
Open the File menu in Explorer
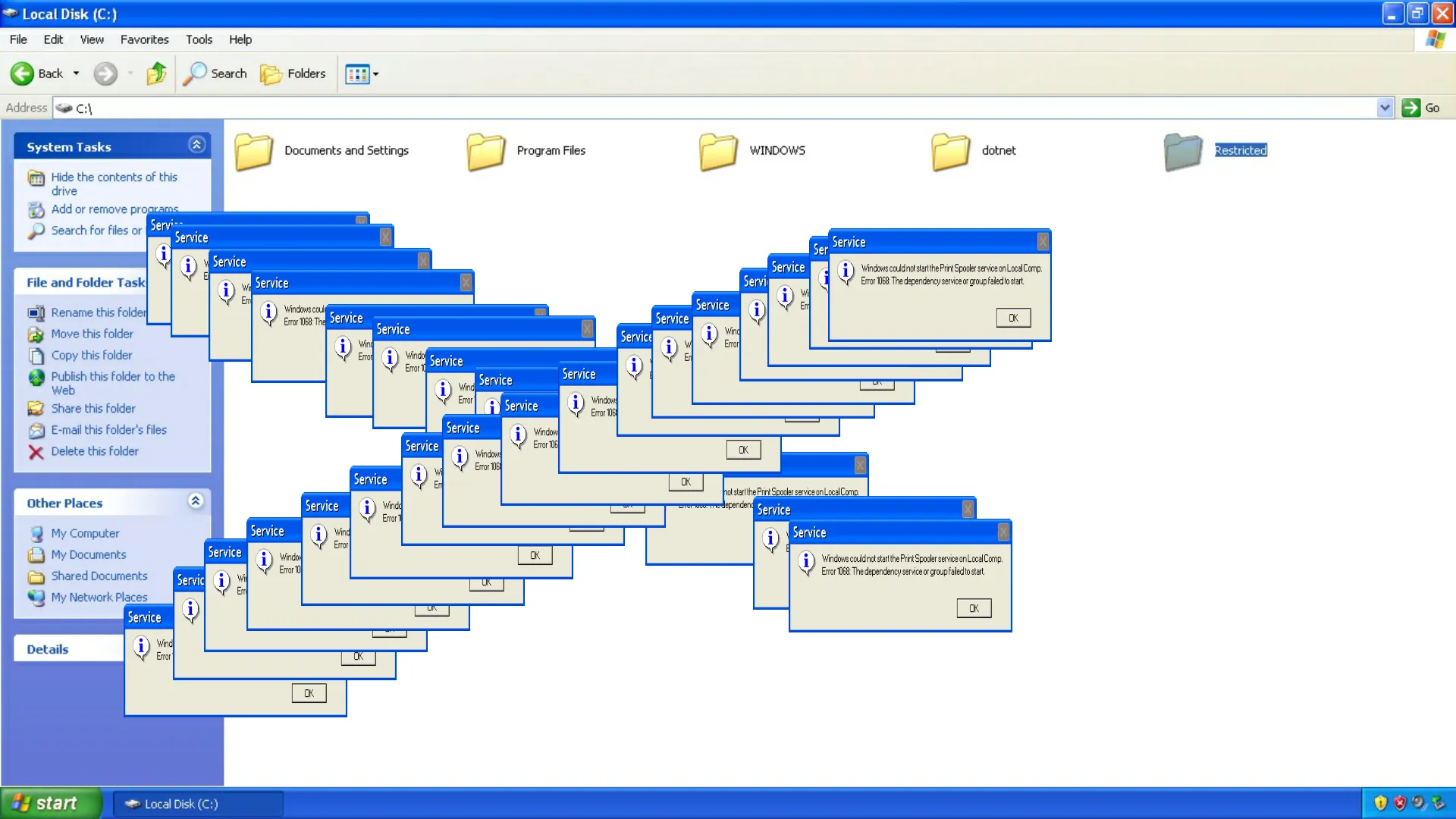click(17, 39)
